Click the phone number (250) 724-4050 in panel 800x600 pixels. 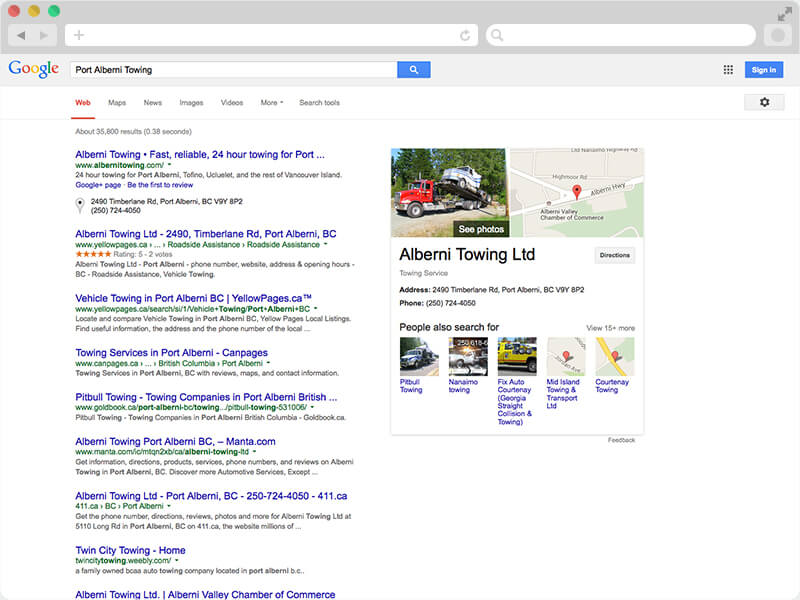click(451, 303)
